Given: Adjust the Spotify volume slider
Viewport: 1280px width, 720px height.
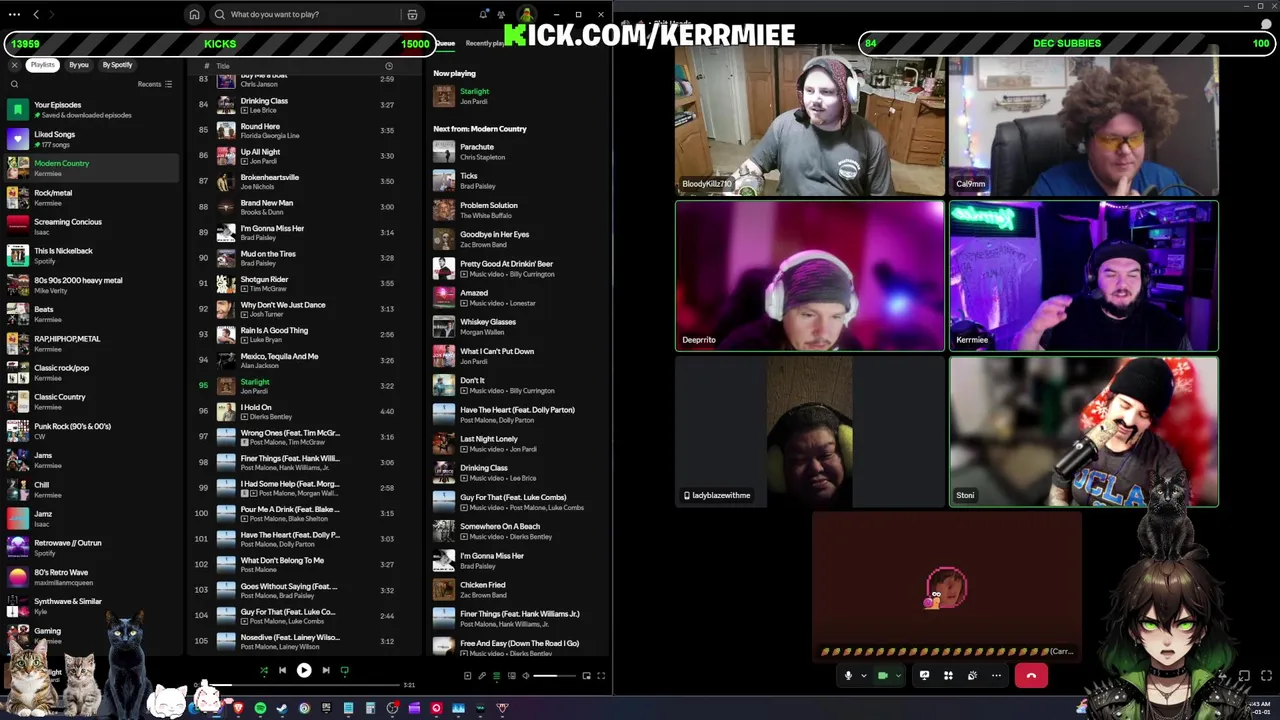Looking at the screenshot, I should coord(553,676).
